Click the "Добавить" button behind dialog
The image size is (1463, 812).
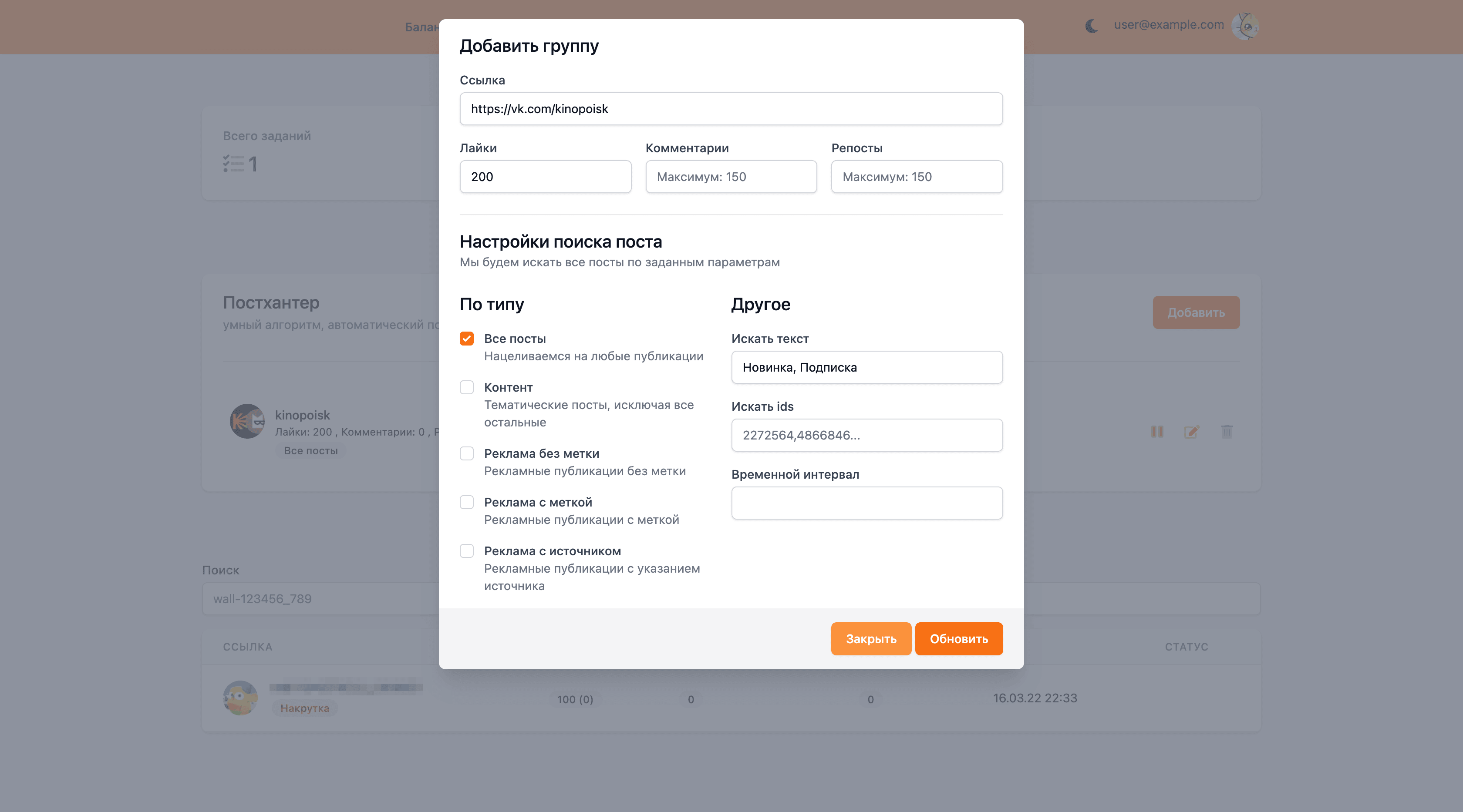tap(1196, 312)
